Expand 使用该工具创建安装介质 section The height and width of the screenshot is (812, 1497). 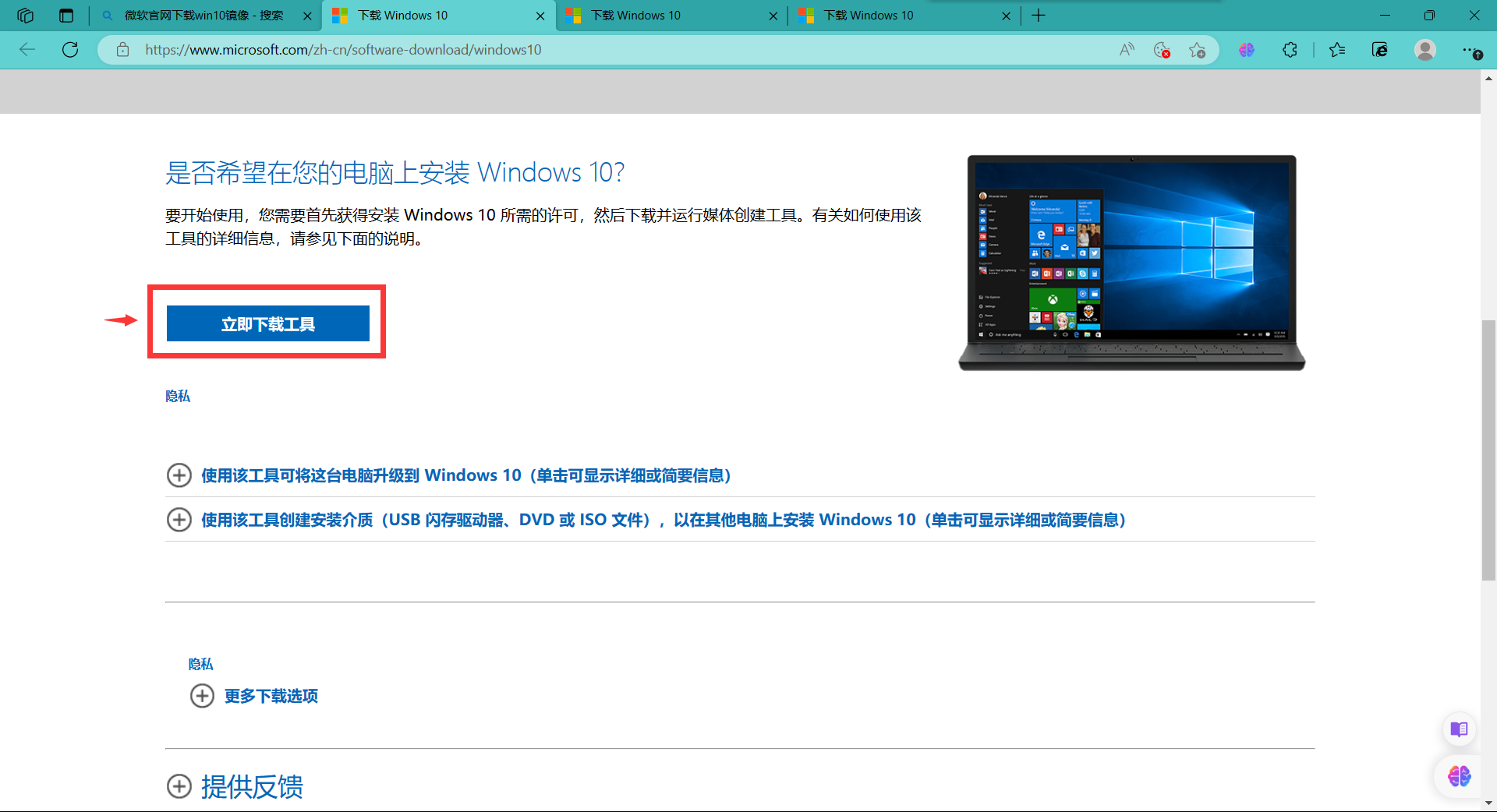646,520
